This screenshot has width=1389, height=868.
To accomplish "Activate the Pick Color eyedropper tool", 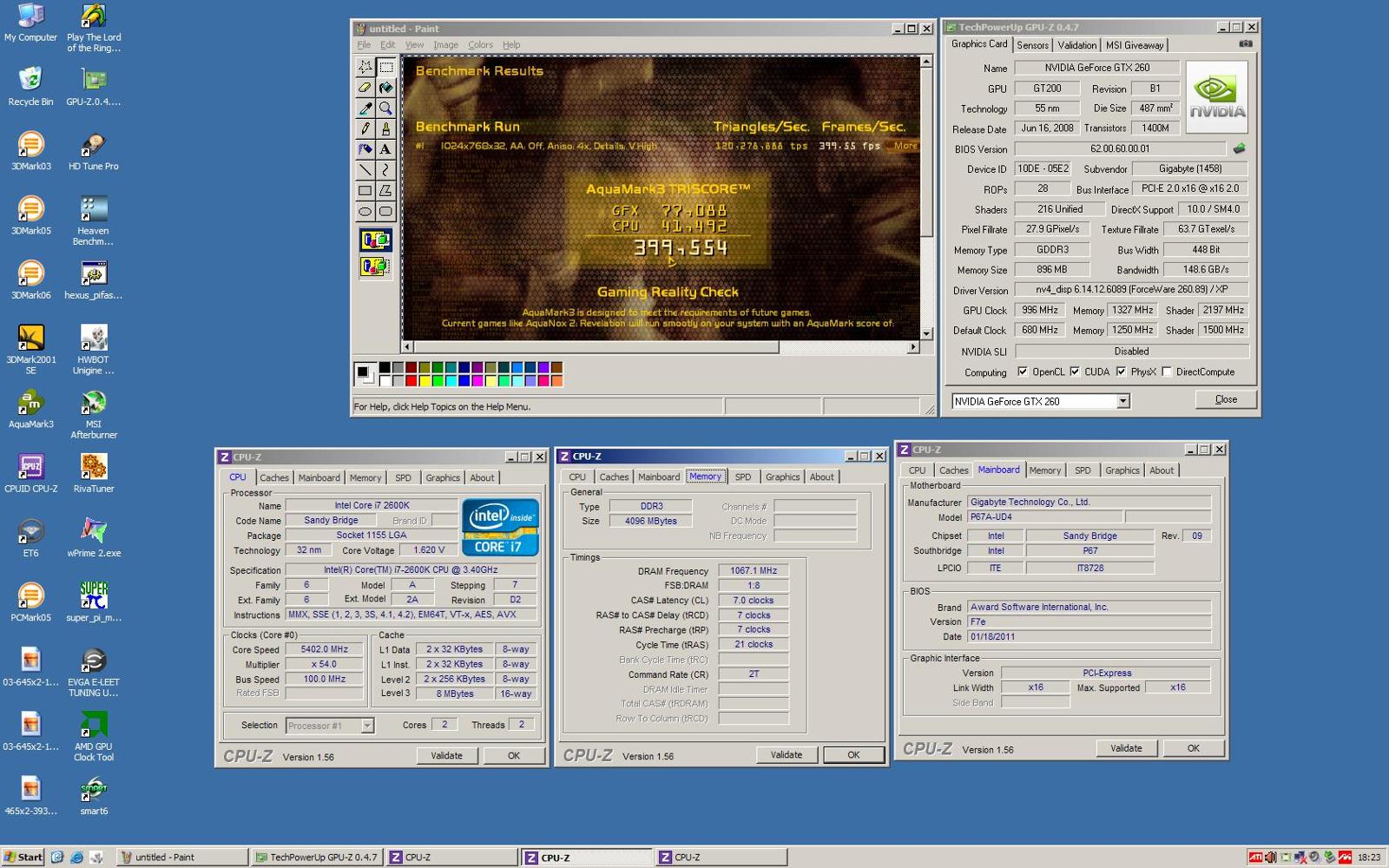I will point(365,108).
